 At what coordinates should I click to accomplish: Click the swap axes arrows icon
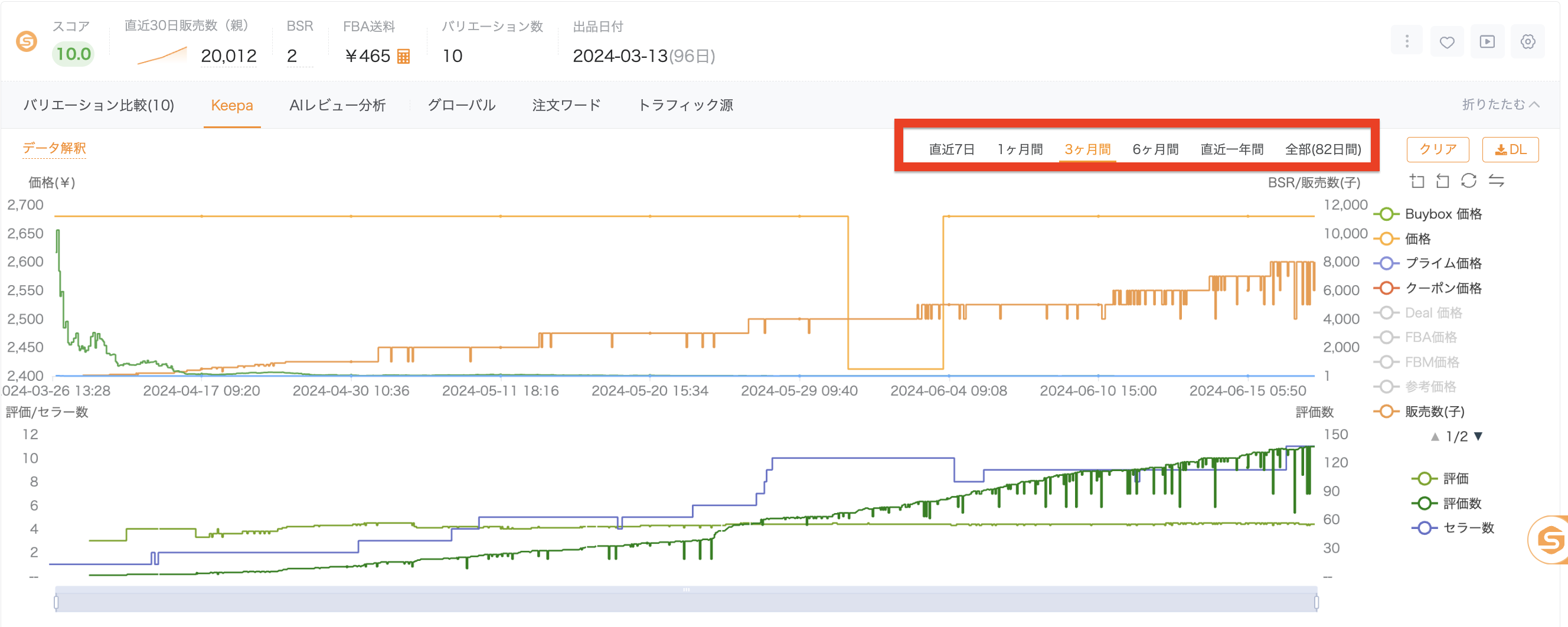point(1496,181)
